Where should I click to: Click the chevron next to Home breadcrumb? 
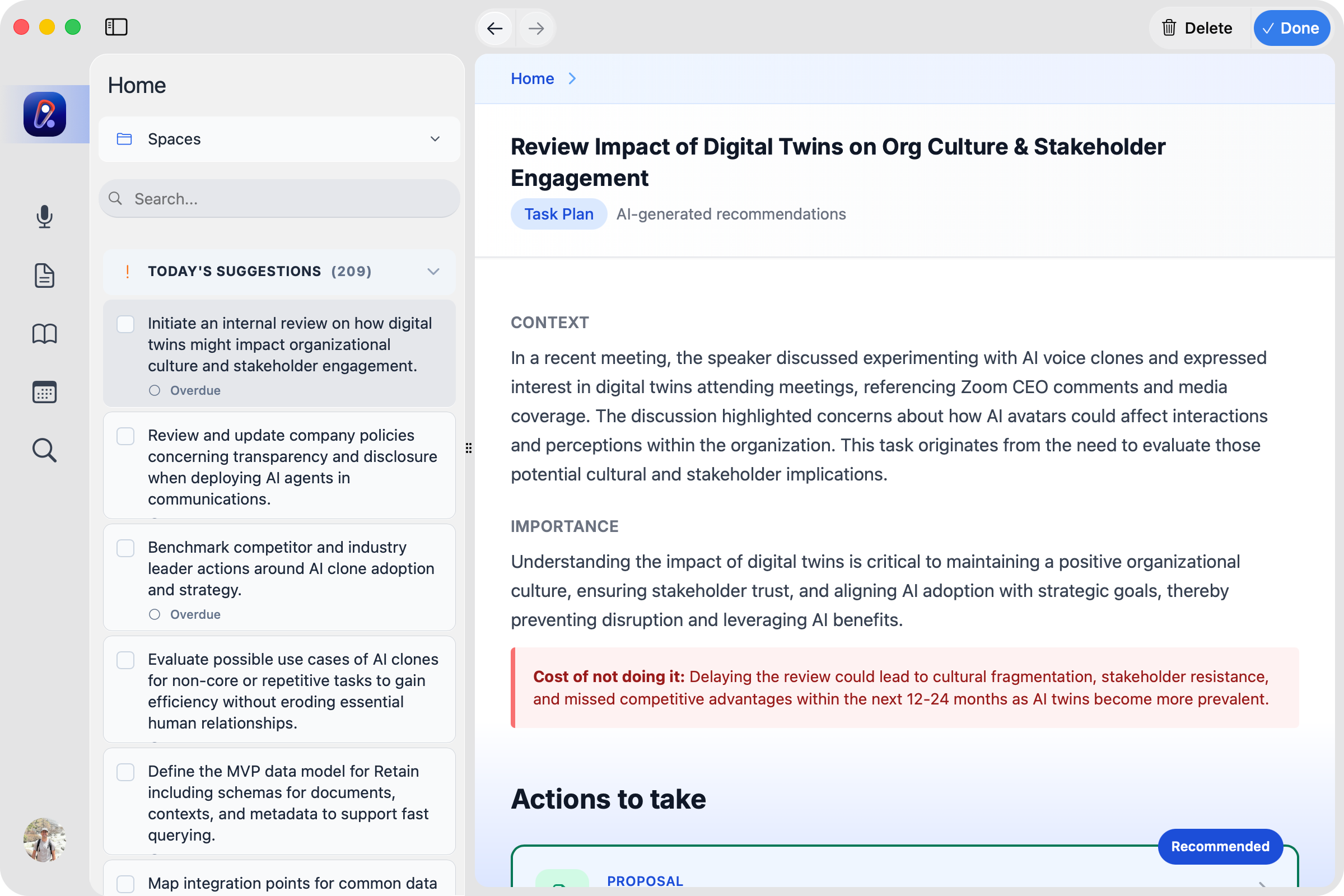coord(572,78)
